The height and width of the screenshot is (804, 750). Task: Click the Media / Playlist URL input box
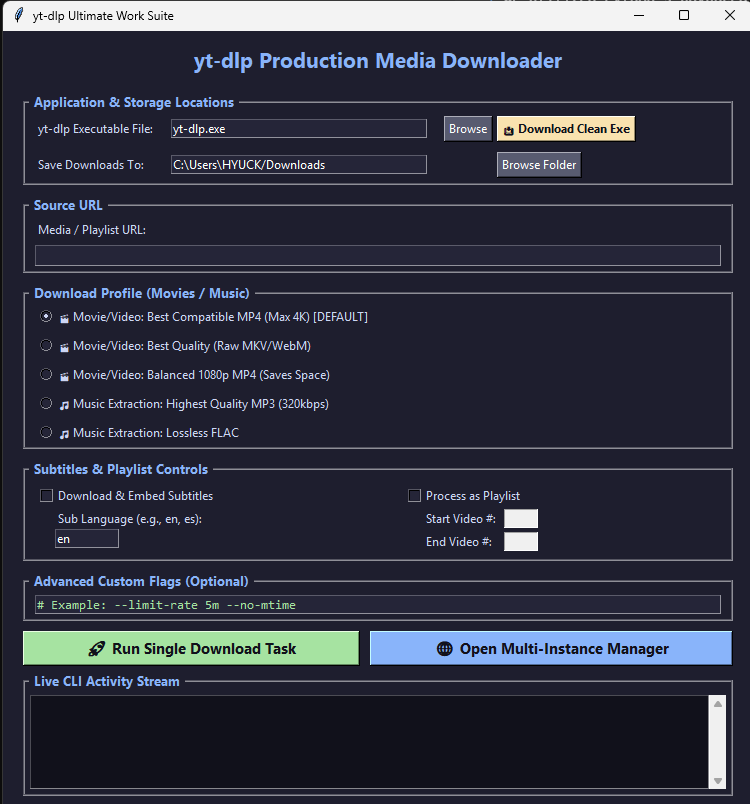click(x=378, y=255)
